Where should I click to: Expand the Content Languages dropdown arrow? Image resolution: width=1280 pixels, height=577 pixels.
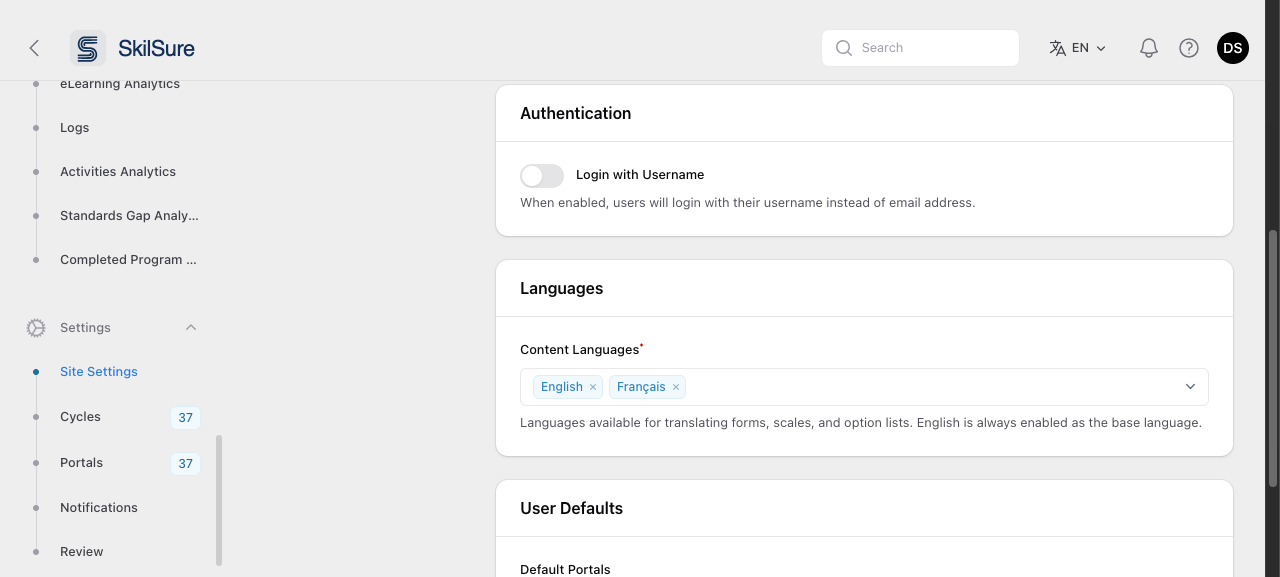tap(1190, 387)
